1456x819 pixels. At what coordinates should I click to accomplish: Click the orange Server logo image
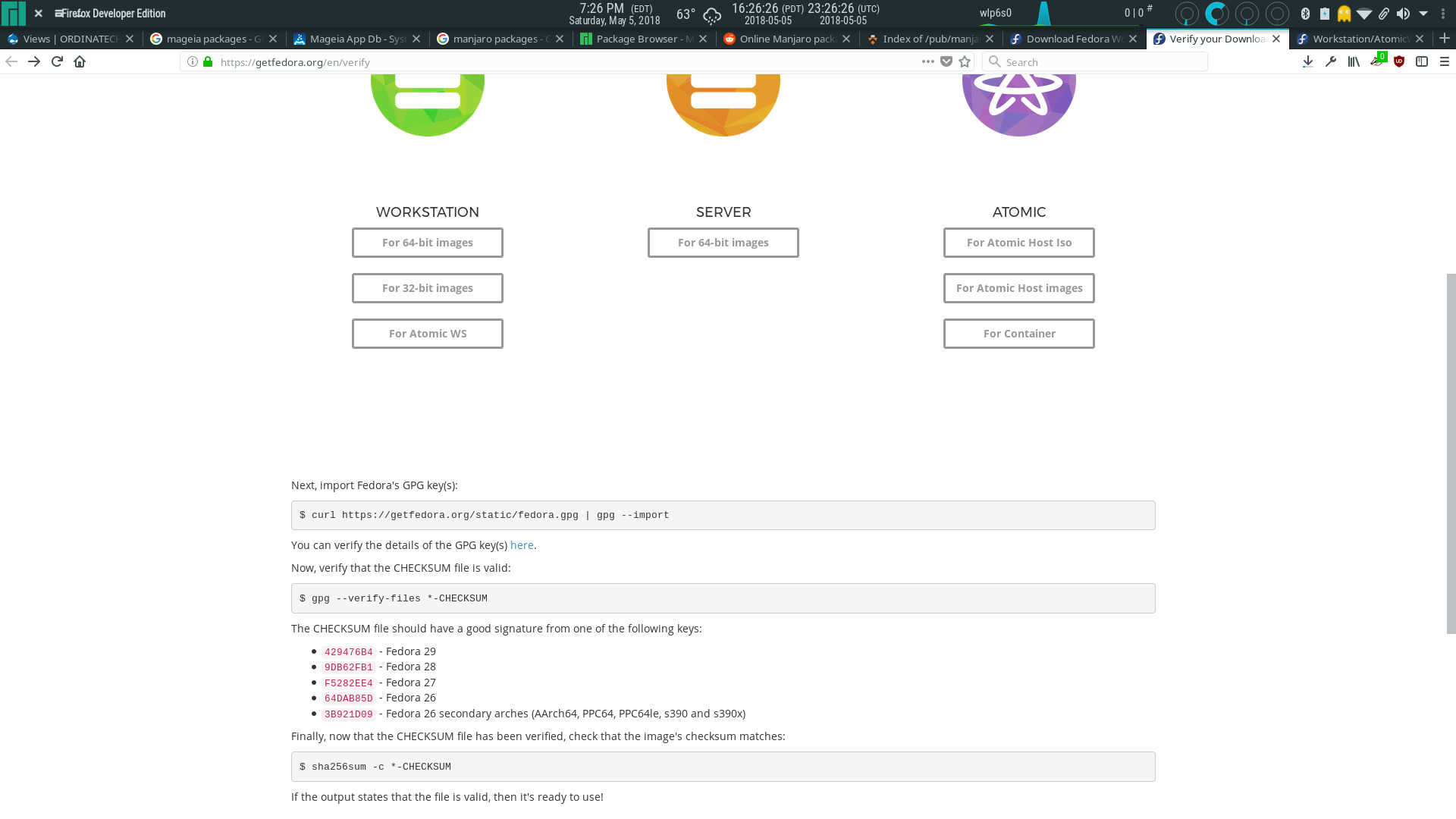(x=723, y=105)
